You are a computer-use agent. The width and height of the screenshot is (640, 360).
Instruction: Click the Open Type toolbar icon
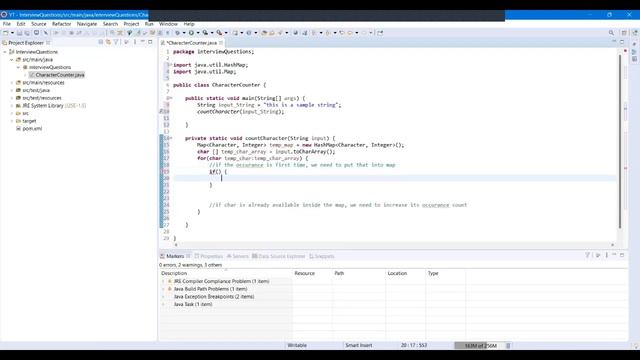(x=264, y=33)
